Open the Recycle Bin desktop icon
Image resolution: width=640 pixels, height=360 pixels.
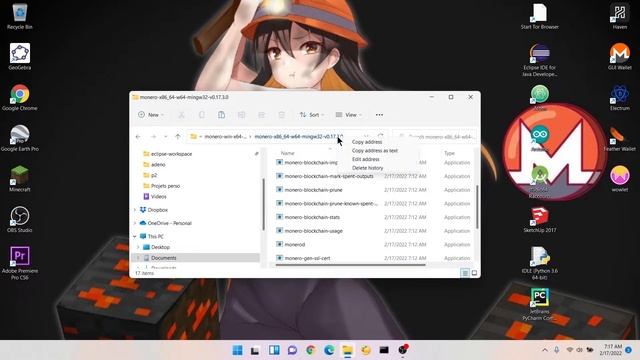(x=20, y=16)
